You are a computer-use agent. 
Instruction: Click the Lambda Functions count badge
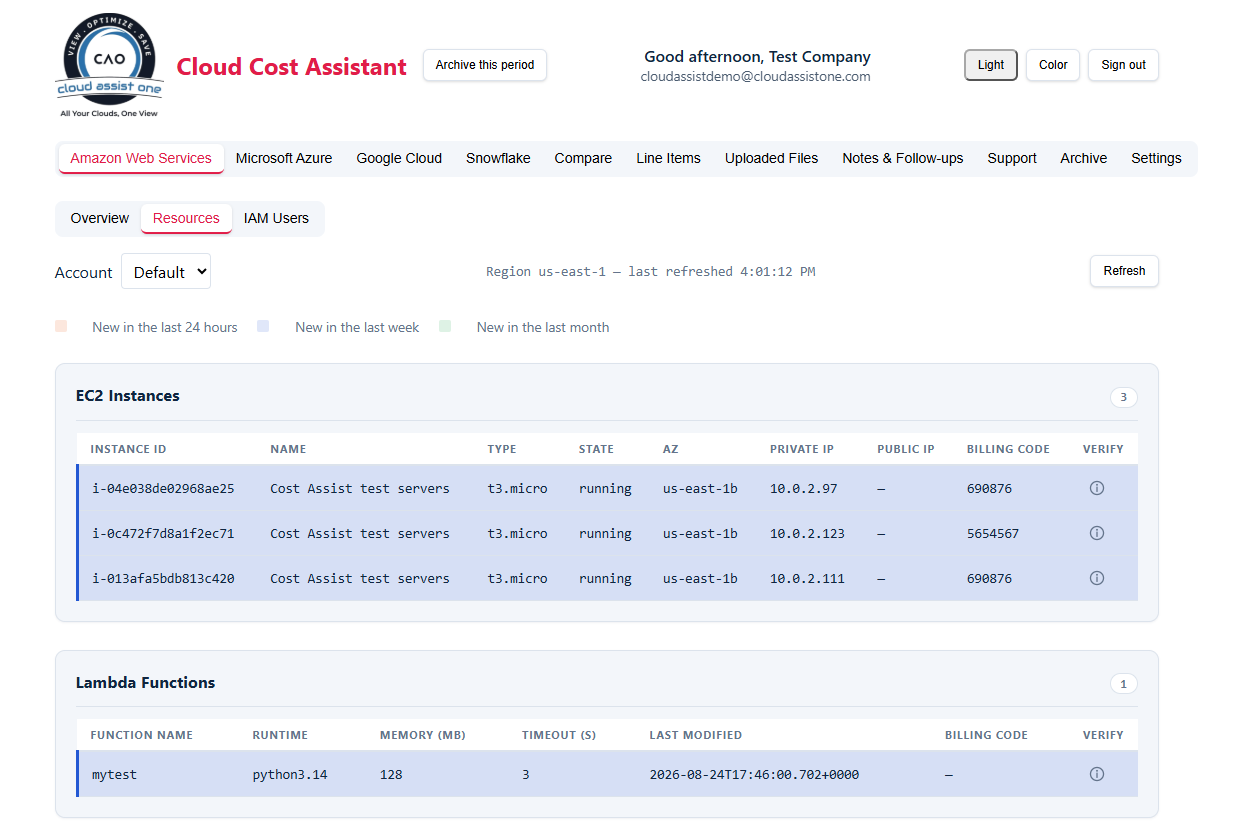point(1123,684)
